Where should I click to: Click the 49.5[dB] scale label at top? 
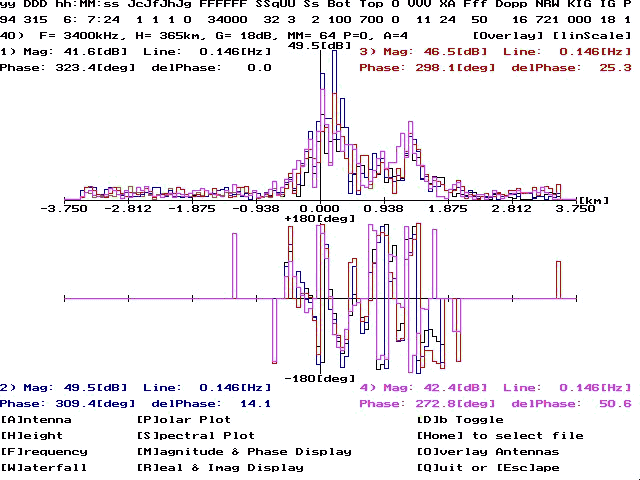click(x=320, y=45)
